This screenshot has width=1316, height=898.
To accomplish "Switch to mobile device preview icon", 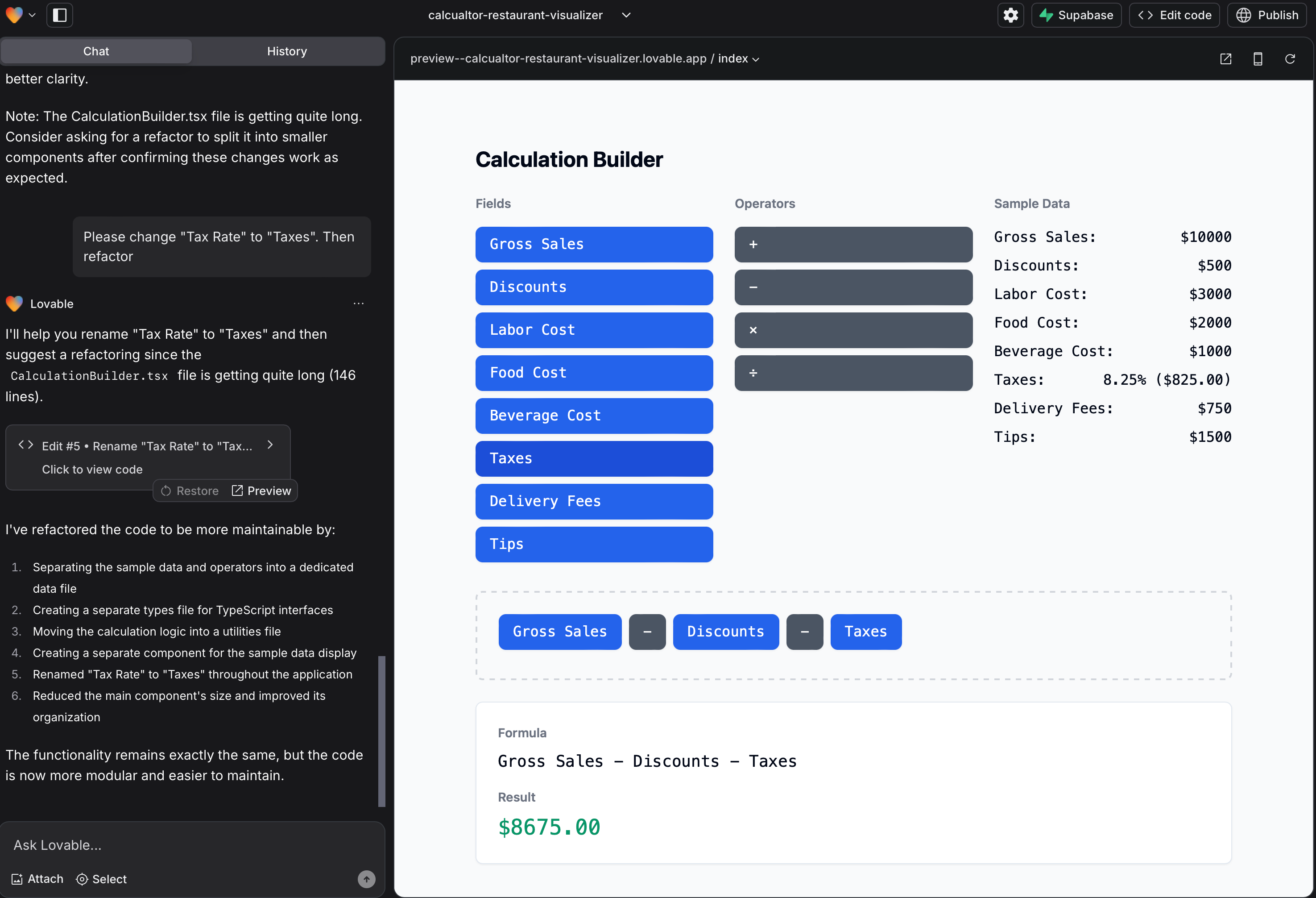I will coord(1258,59).
